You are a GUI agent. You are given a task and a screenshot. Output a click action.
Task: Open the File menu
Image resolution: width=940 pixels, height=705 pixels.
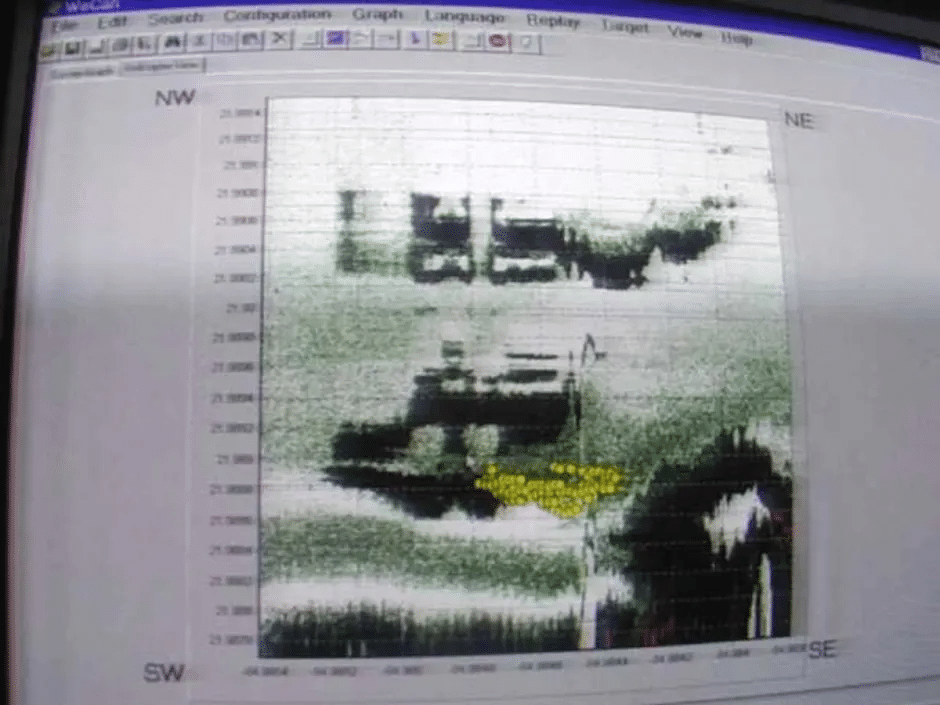tap(64, 21)
